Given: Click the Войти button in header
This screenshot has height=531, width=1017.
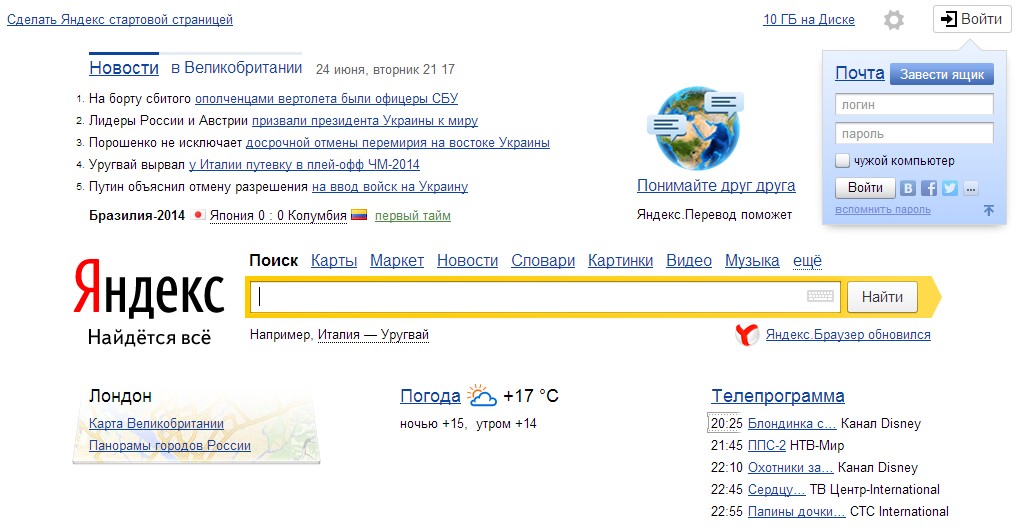Looking at the screenshot, I should pos(972,19).
